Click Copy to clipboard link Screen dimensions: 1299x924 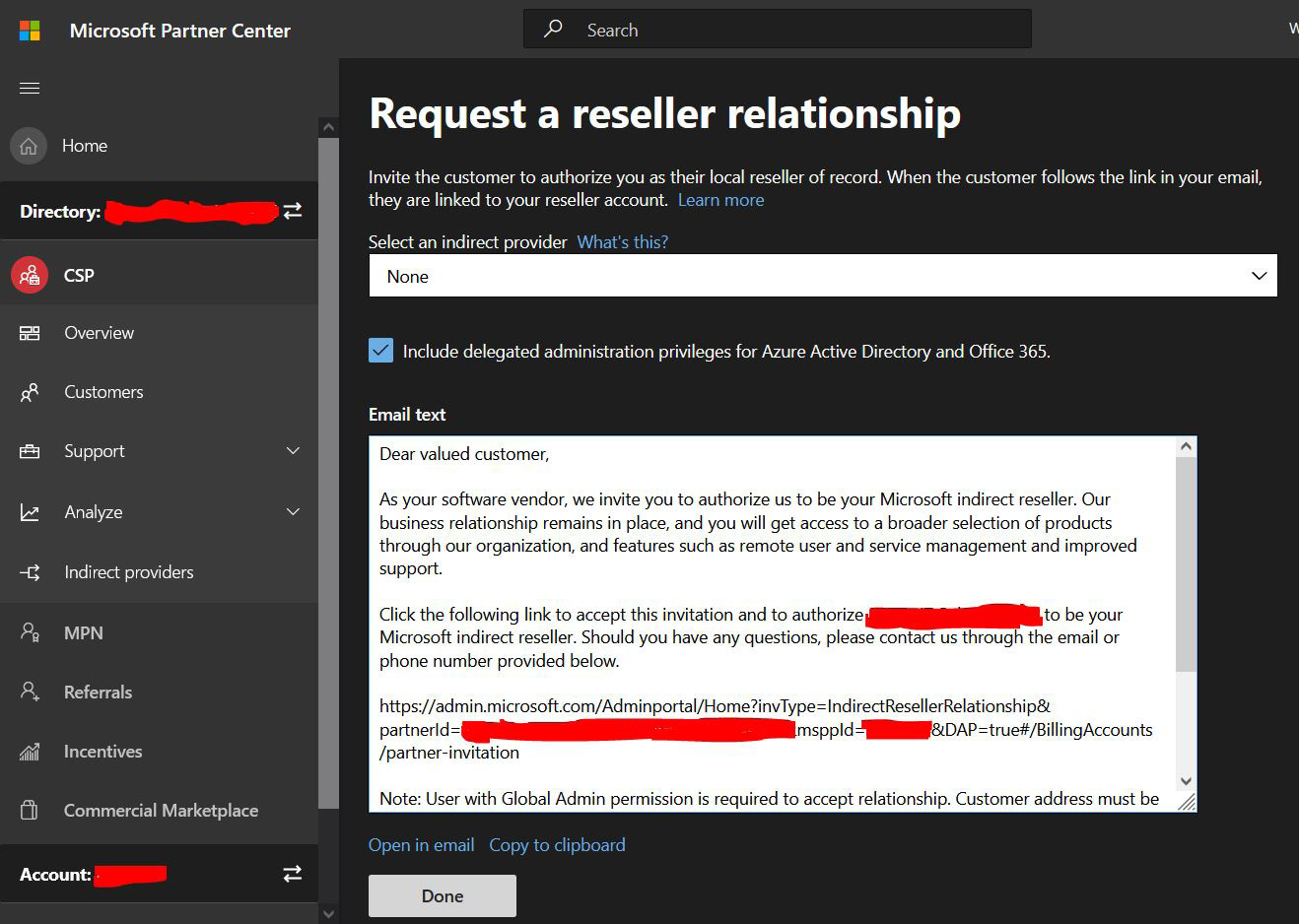pyautogui.click(x=557, y=845)
